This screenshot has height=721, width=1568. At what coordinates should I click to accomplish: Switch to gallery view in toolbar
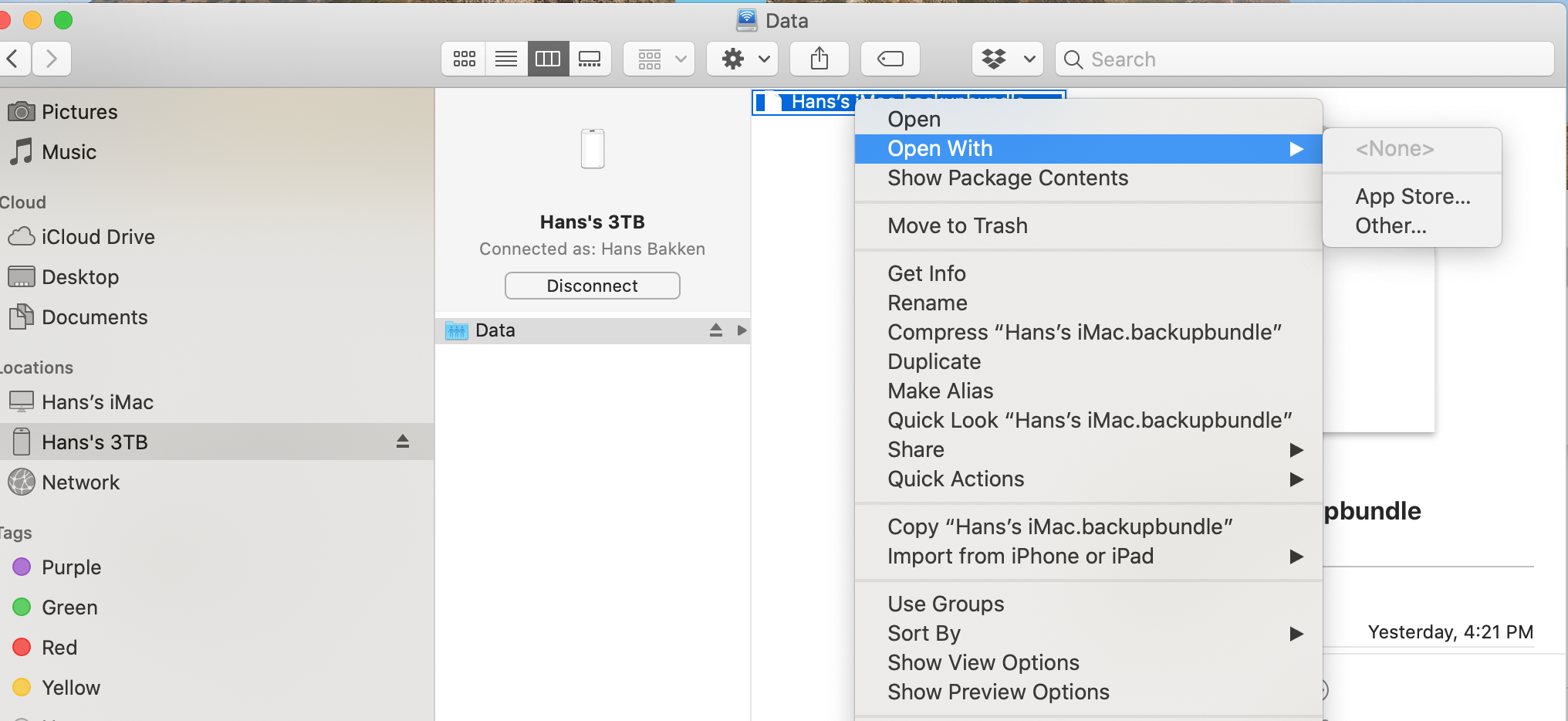coord(590,59)
